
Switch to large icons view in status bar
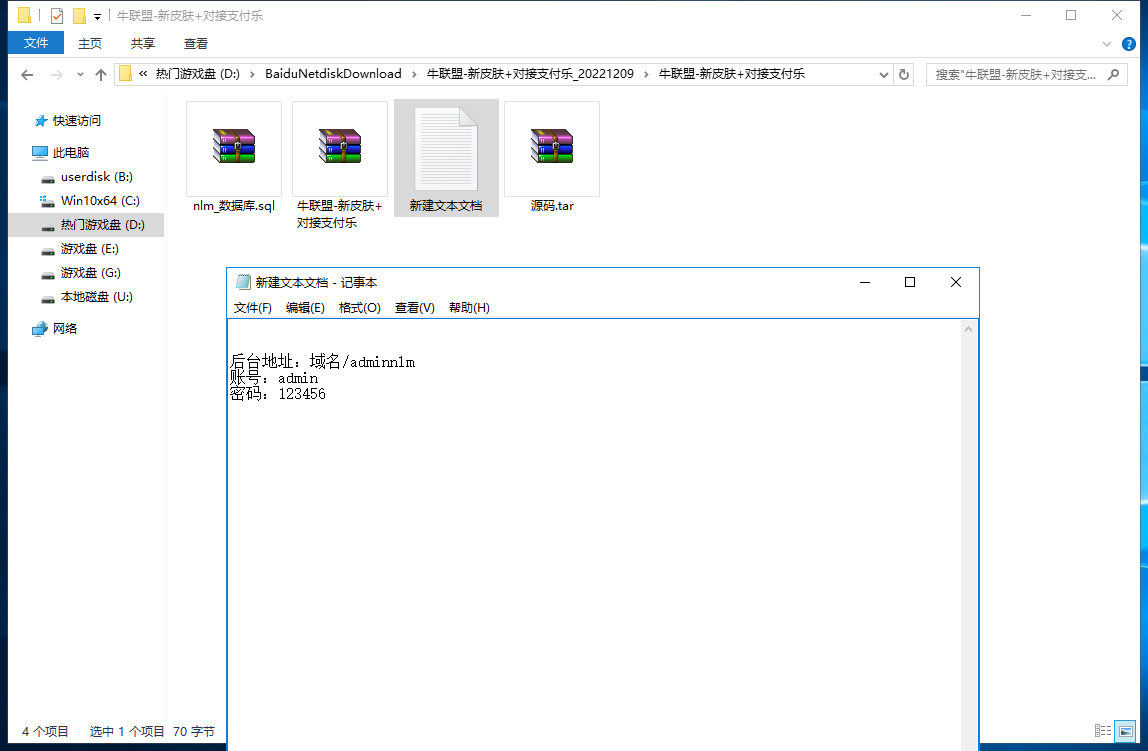pyautogui.click(x=1125, y=731)
